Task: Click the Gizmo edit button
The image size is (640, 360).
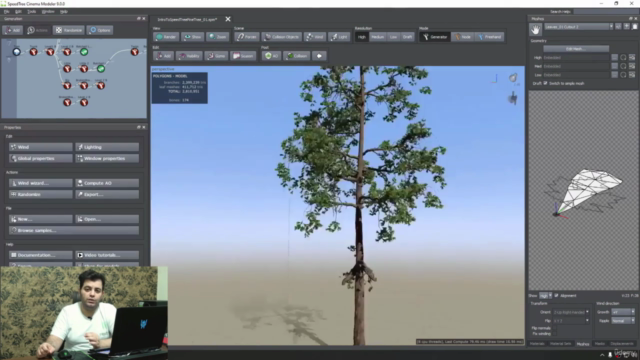Action: (x=216, y=56)
